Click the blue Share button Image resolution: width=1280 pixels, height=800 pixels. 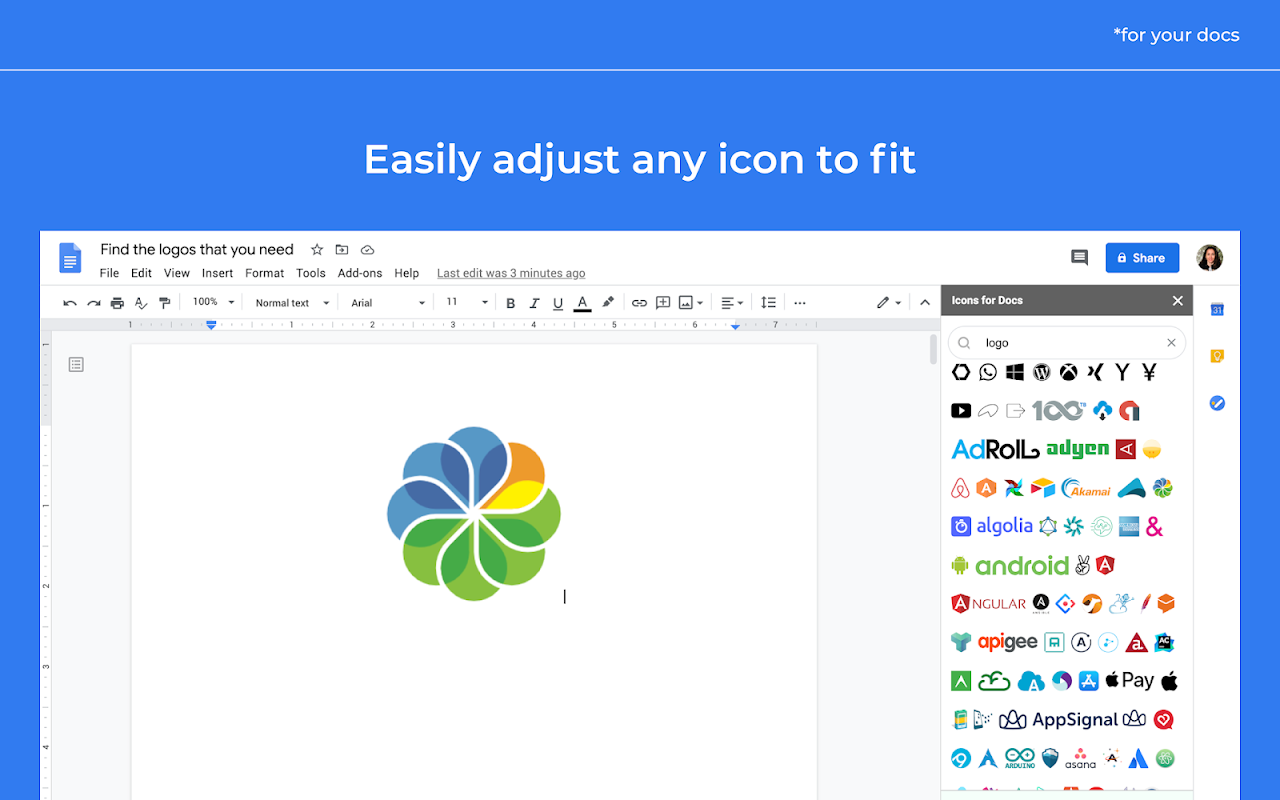coord(1142,258)
